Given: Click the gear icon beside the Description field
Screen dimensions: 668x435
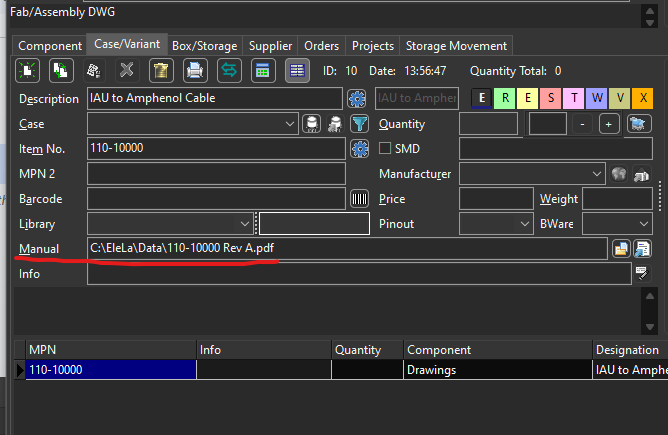Looking at the screenshot, I should coord(359,98).
